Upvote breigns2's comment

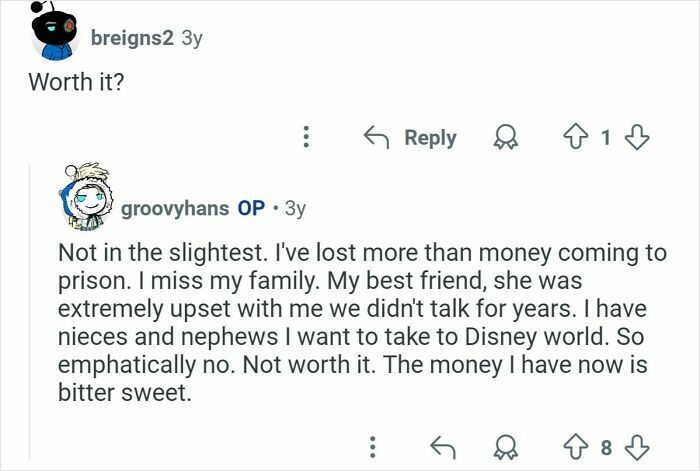coord(573,138)
